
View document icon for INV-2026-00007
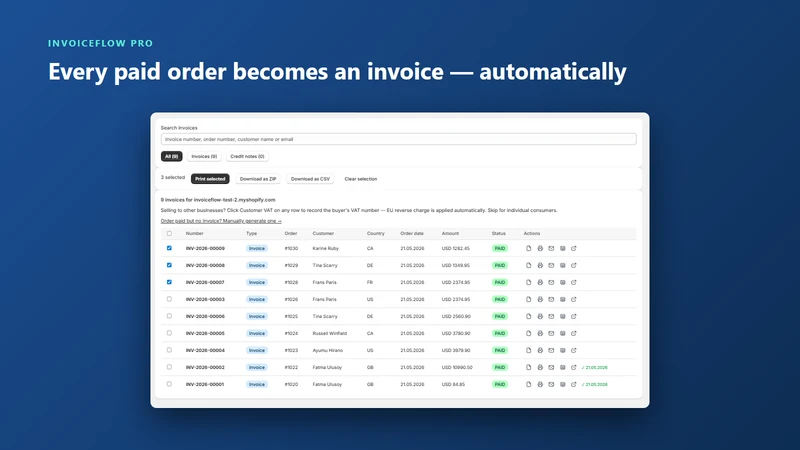tap(529, 282)
